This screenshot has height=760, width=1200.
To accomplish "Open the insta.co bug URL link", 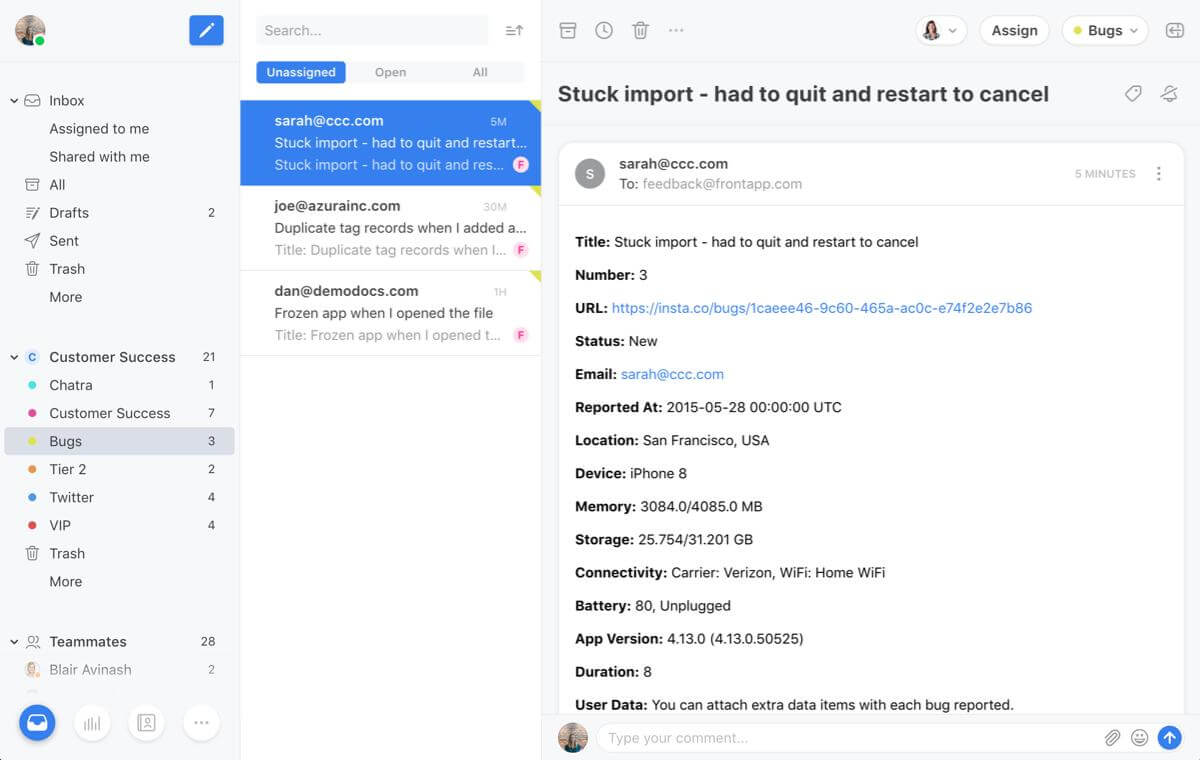I will coord(822,308).
